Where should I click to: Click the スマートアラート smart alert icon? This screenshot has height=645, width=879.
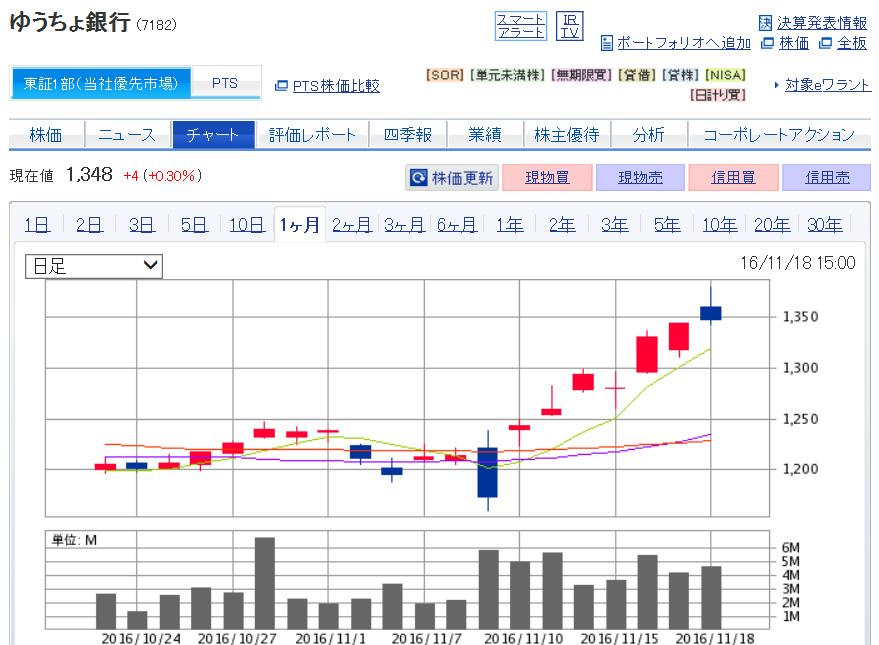point(520,26)
